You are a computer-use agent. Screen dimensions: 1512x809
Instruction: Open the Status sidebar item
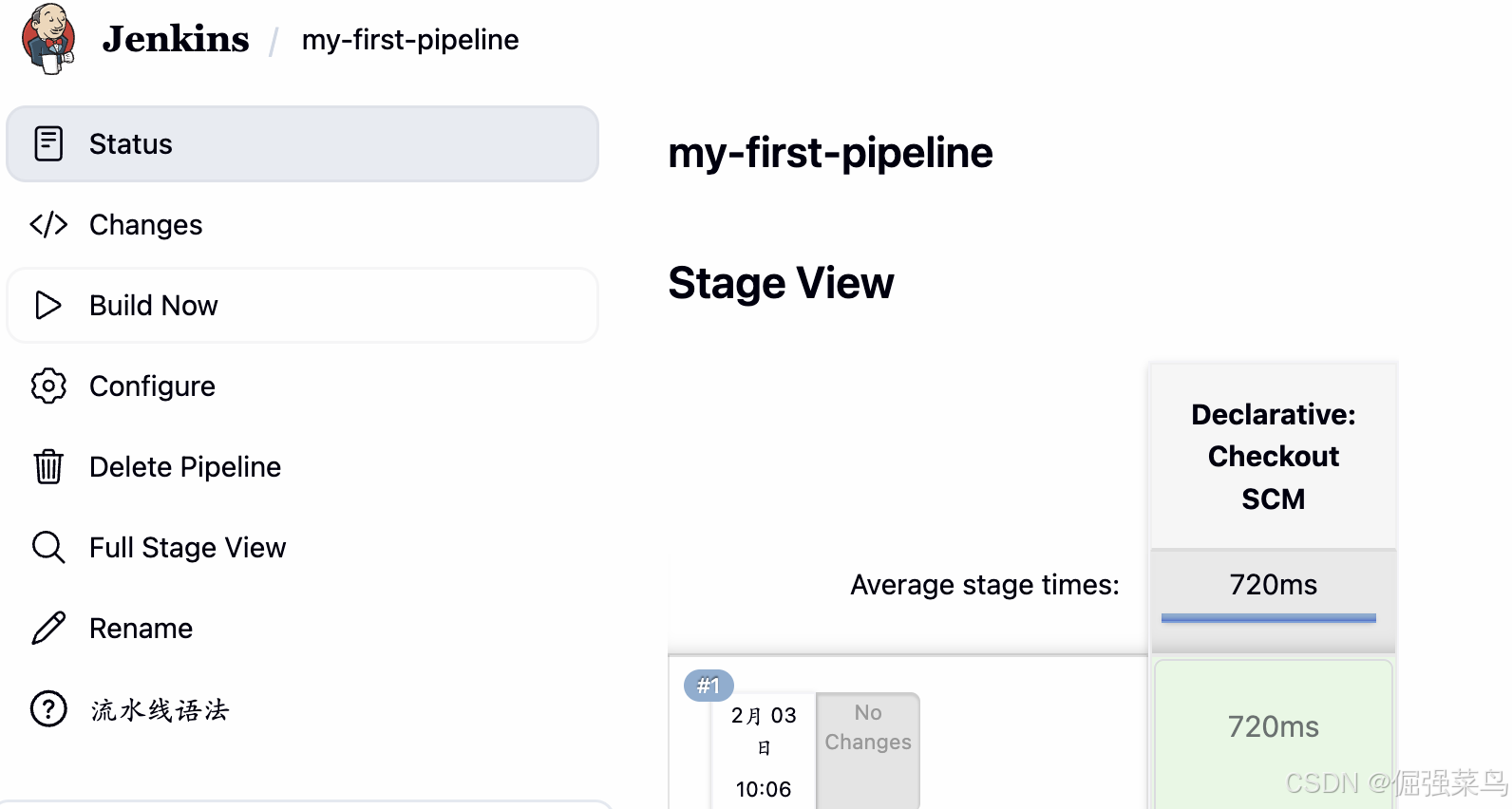pos(131,144)
